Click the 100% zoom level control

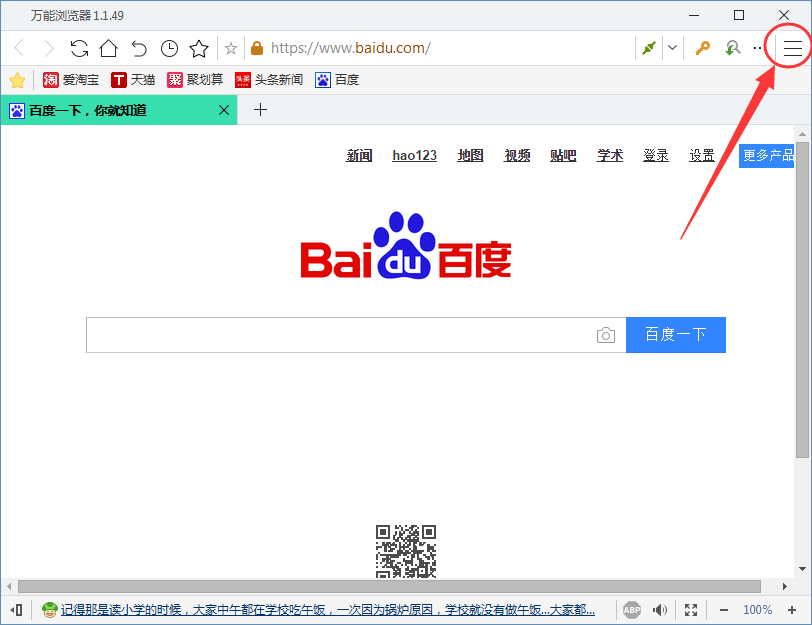point(757,609)
